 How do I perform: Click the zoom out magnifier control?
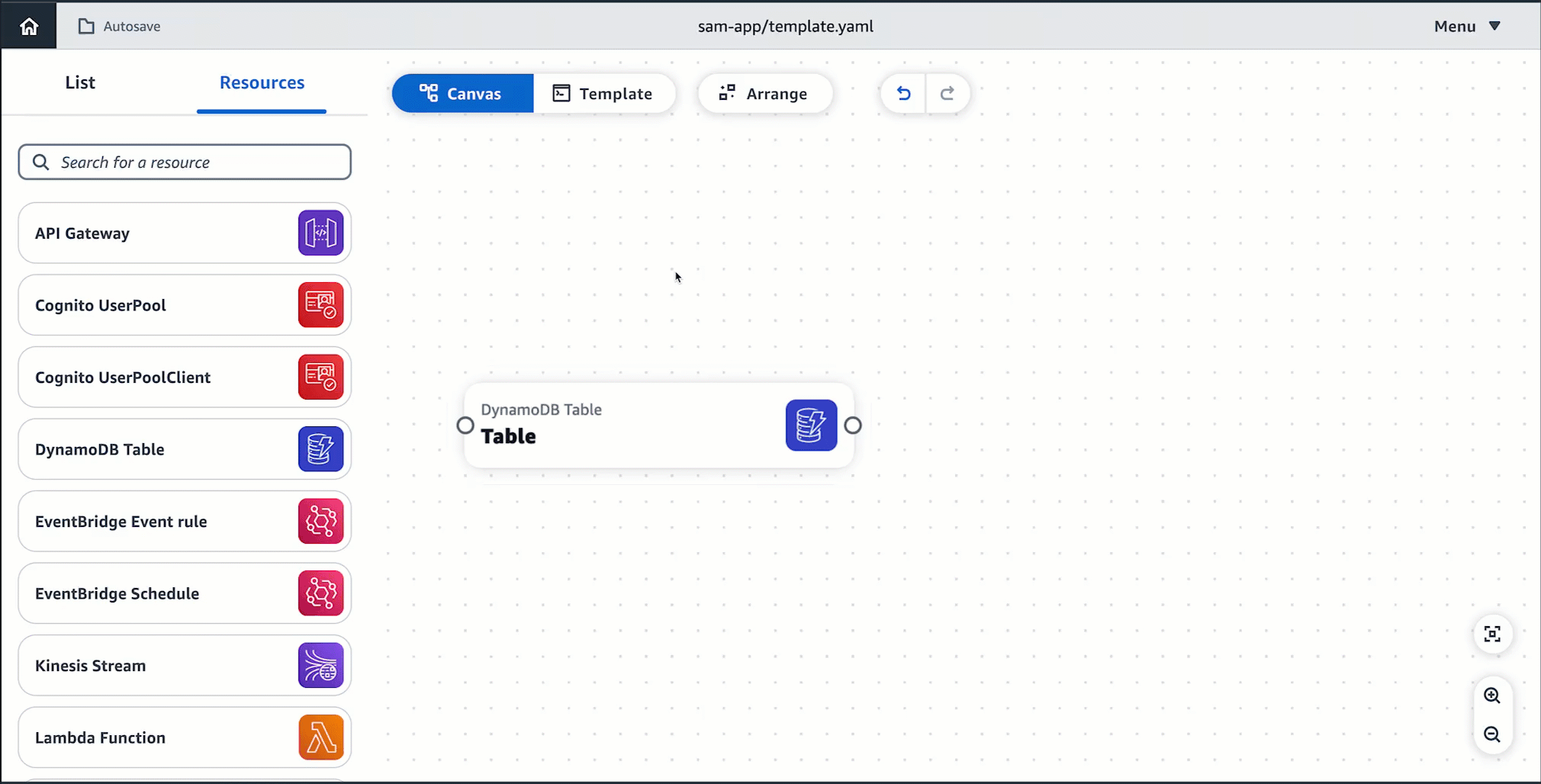click(x=1492, y=734)
